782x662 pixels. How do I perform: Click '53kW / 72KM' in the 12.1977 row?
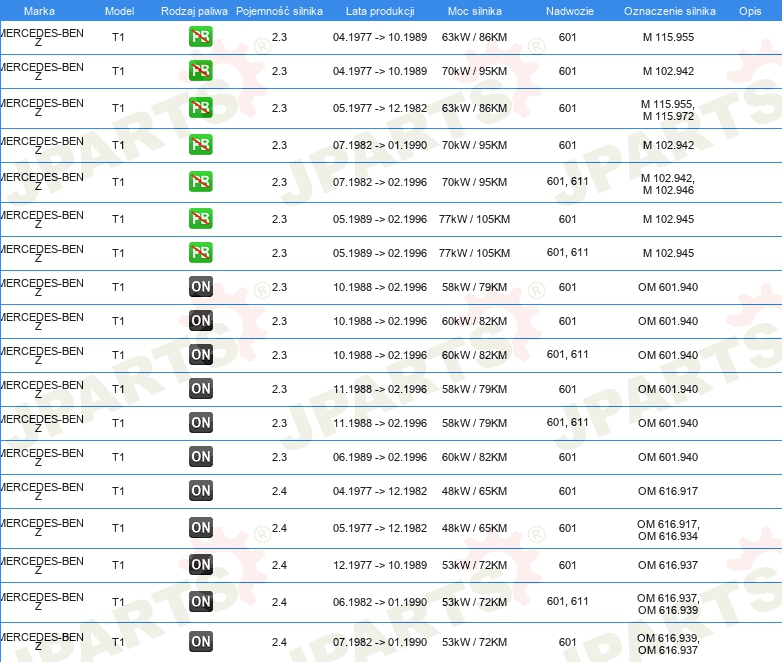coord(474,565)
